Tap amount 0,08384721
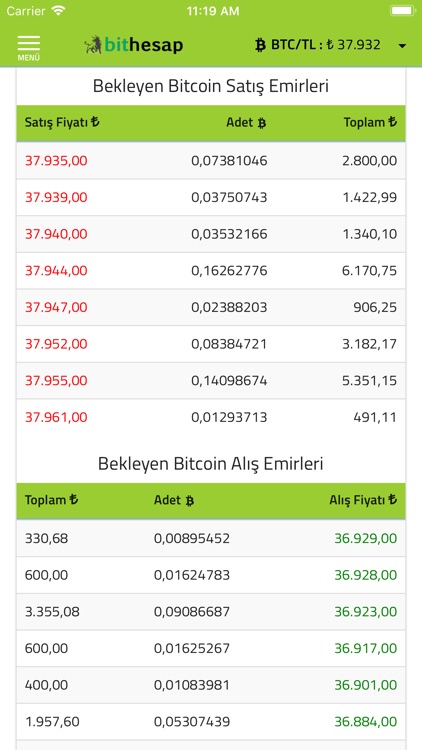 [x=229, y=344]
